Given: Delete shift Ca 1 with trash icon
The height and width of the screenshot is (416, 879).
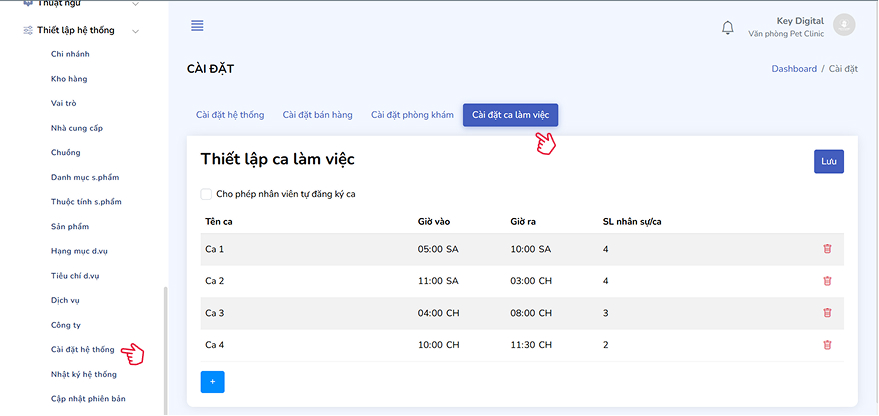Looking at the screenshot, I should (x=826, y=249).
